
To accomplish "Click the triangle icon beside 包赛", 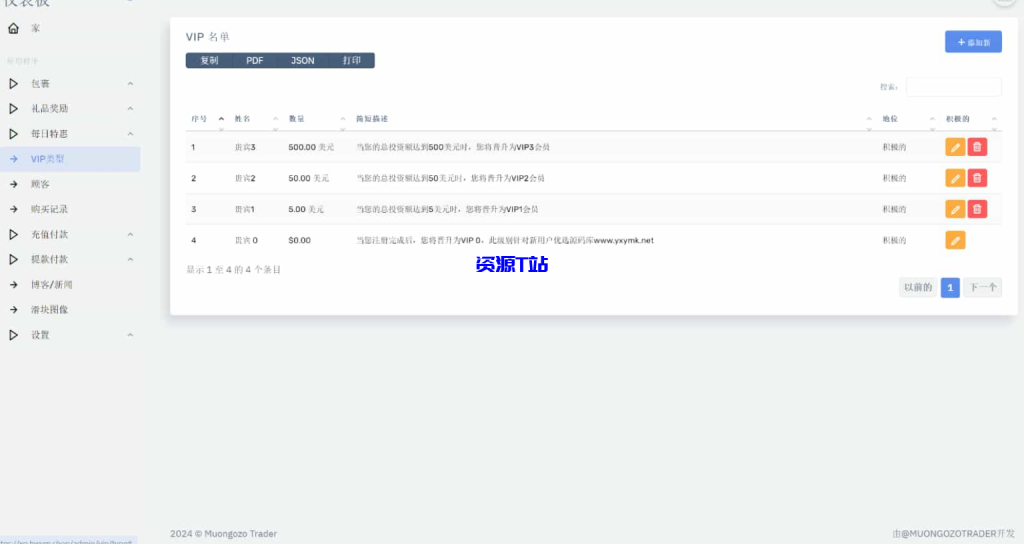I will coord(13,84).
